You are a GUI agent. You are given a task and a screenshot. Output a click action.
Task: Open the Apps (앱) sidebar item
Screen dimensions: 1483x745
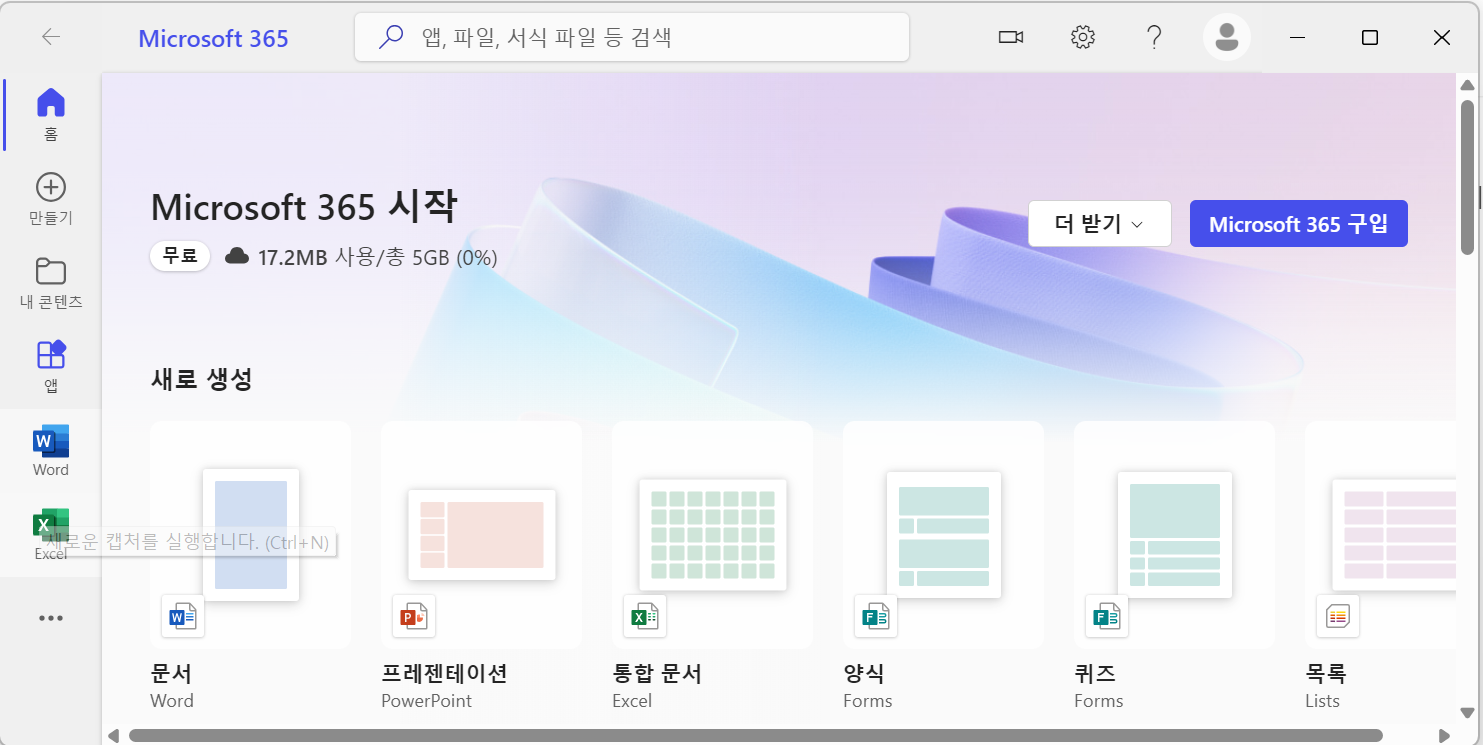[x=50, y=366]
